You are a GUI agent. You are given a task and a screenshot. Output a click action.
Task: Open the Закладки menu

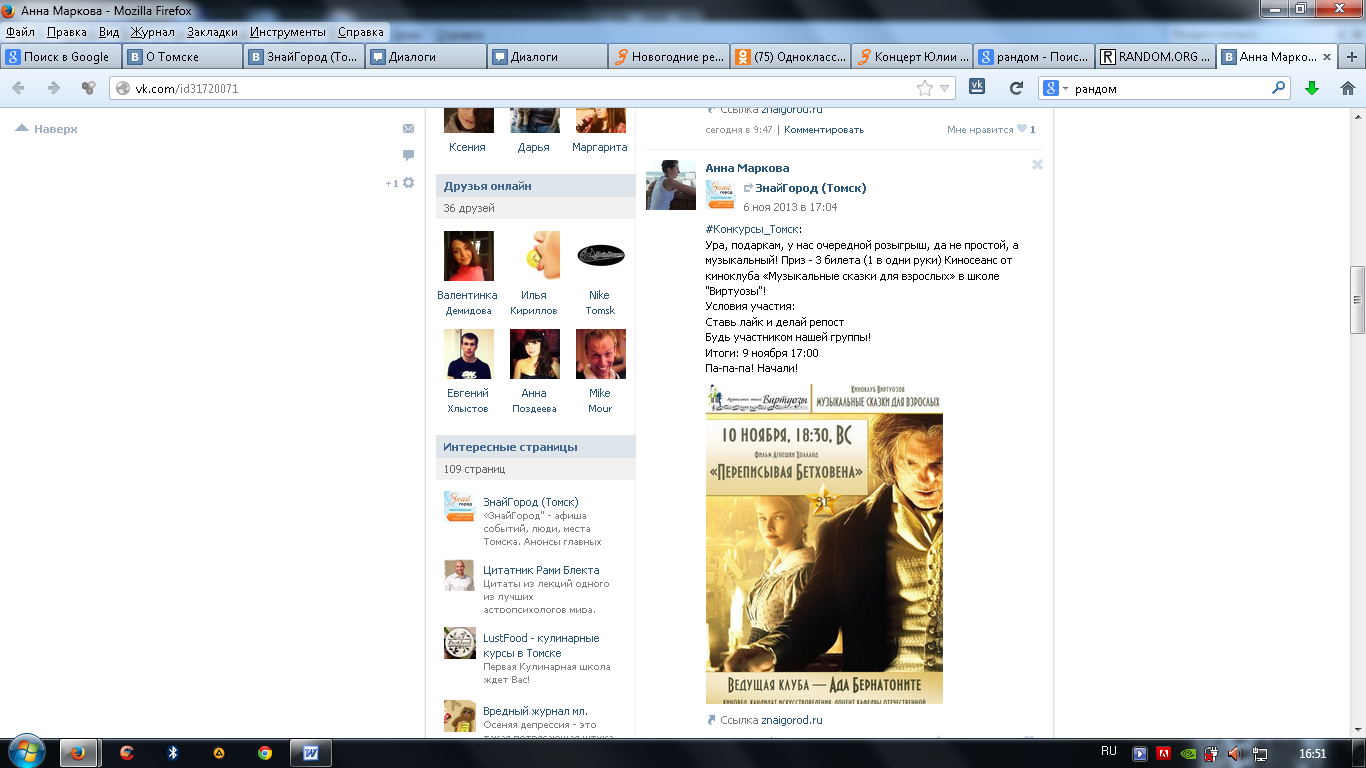(x=212, y=32)
